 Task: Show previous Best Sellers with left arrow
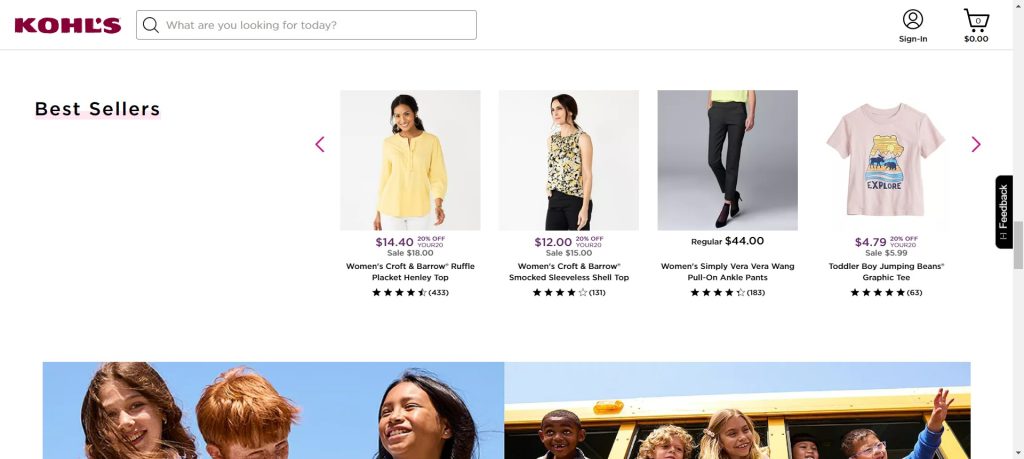[320, 144]
